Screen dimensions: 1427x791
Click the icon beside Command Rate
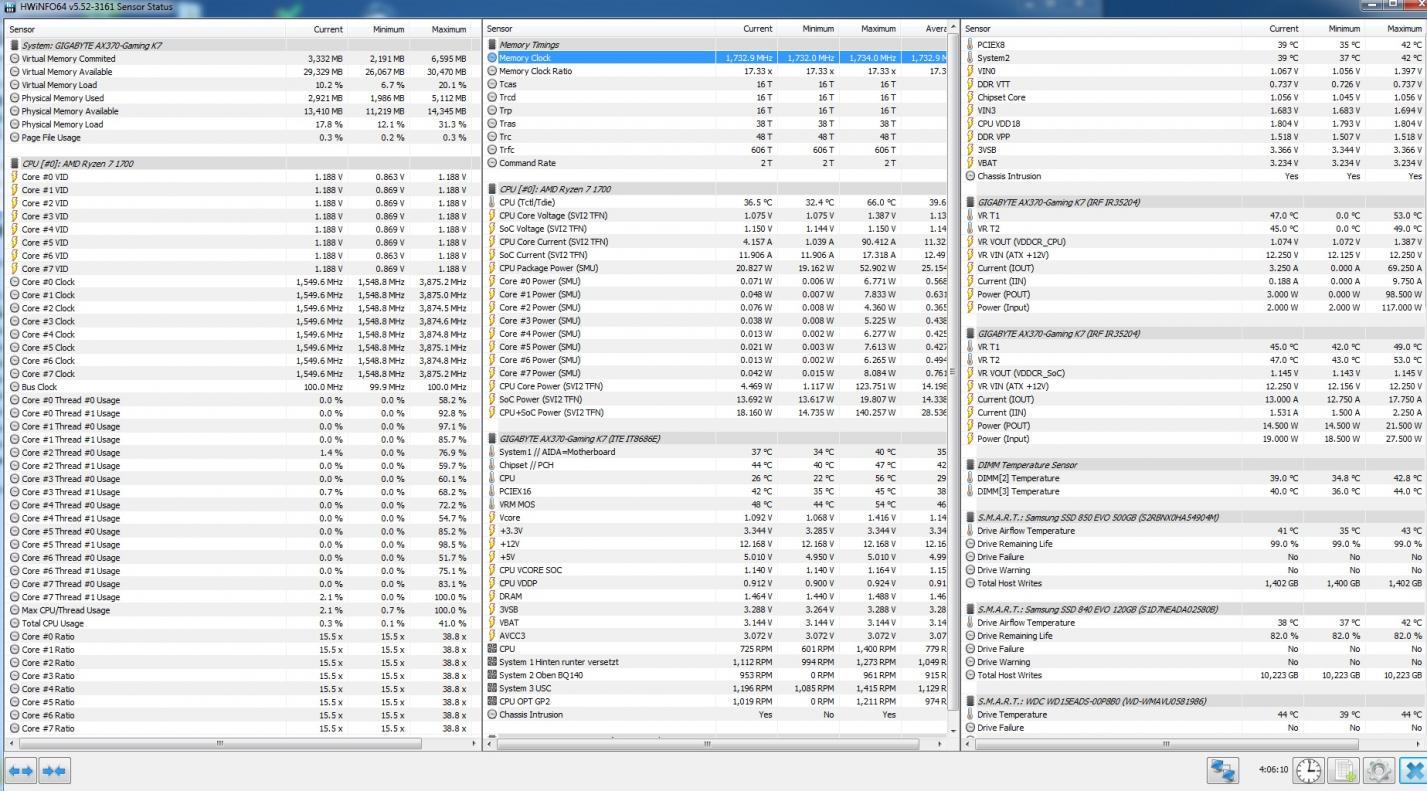(x=491, y=163)
